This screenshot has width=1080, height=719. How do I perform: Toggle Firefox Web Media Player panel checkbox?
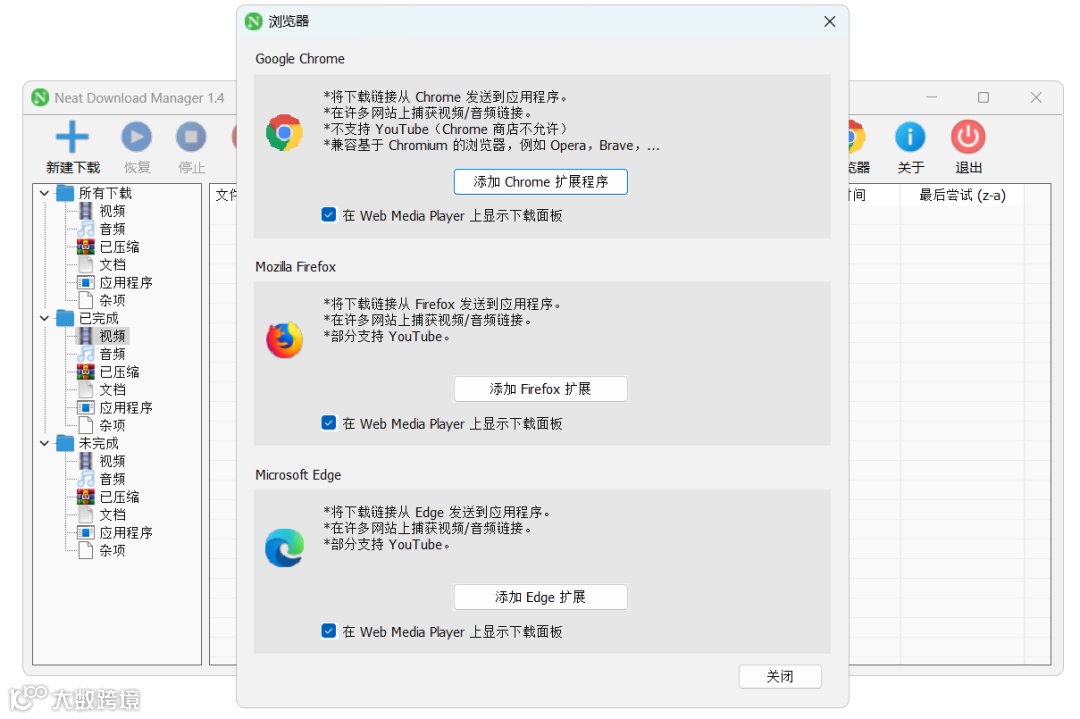pyautogui.click(x=329, y=423)
